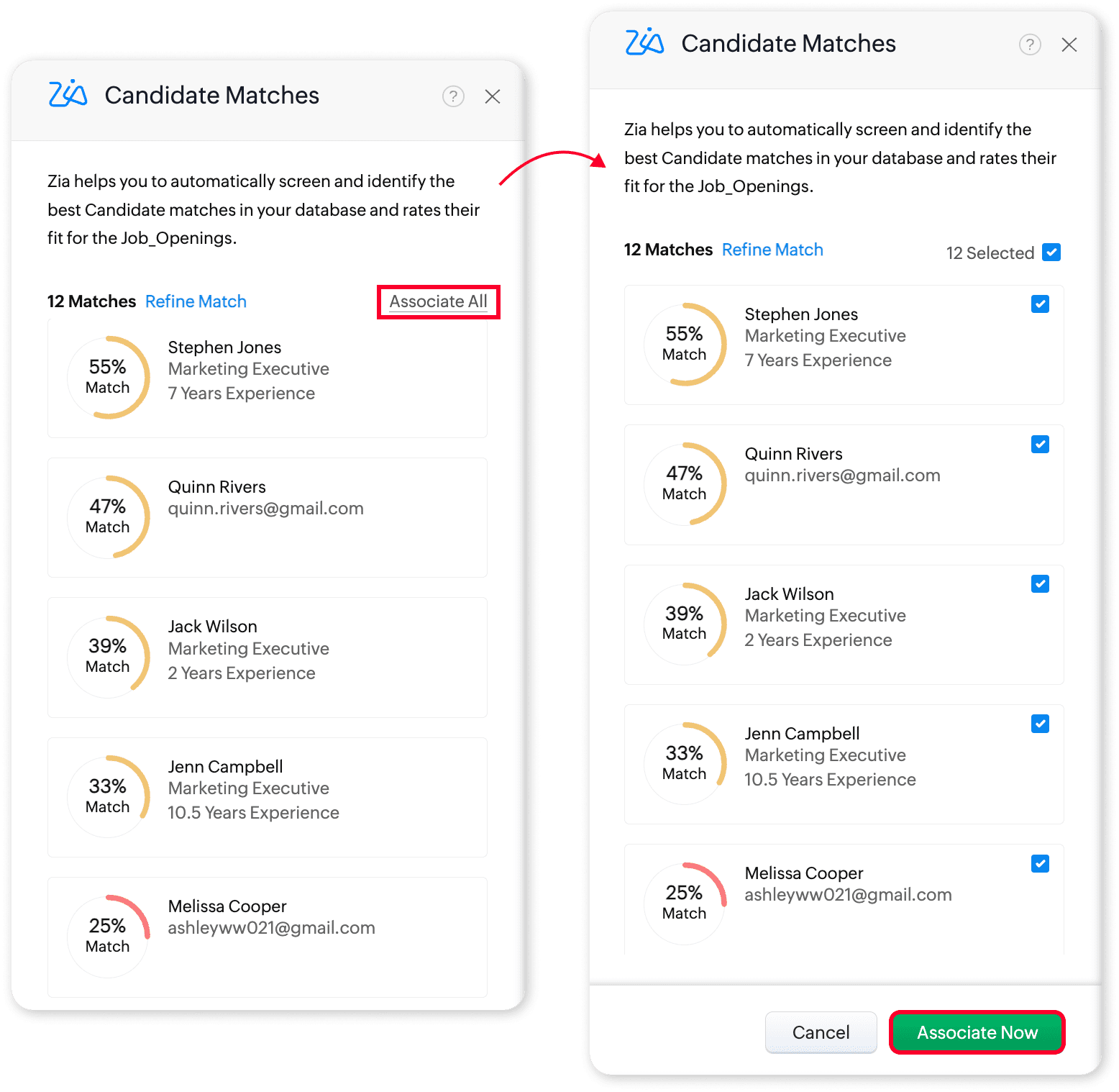The height and width of the screenshot is (1092, 1119).
Task: Click Refine Match in right panel
Action: (772, 250)
